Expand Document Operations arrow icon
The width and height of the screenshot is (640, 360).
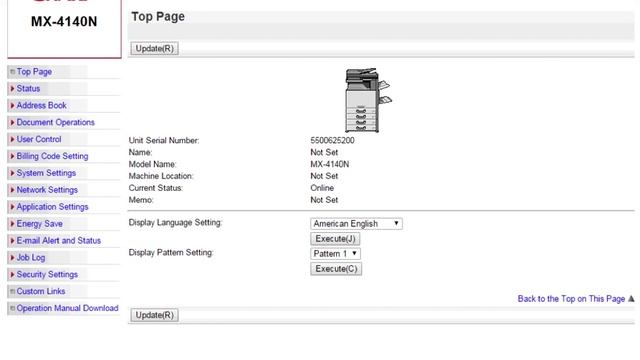tap(12, 122)
